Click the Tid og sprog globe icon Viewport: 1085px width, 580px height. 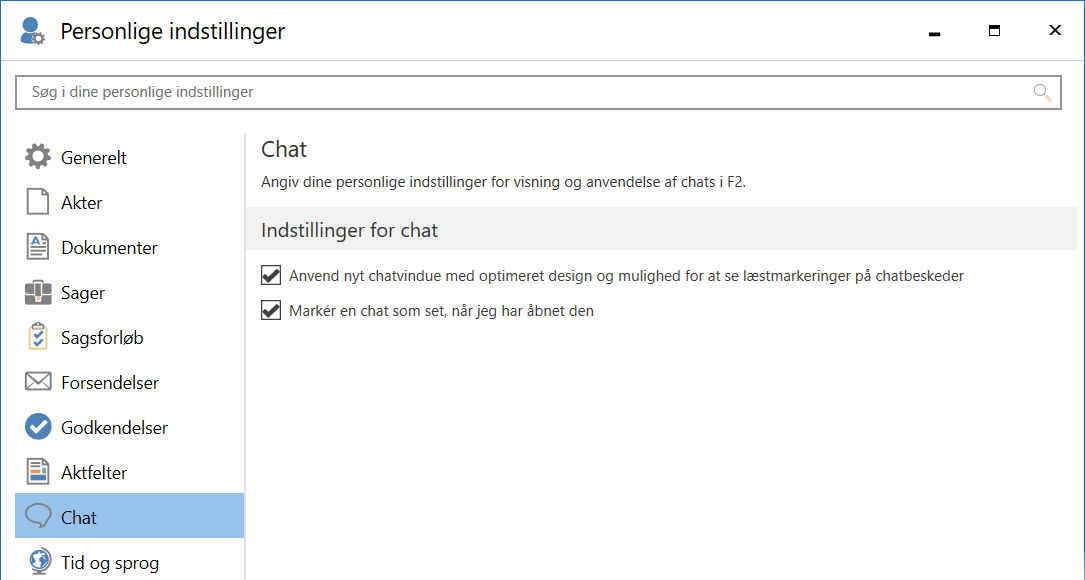[39, 562]
